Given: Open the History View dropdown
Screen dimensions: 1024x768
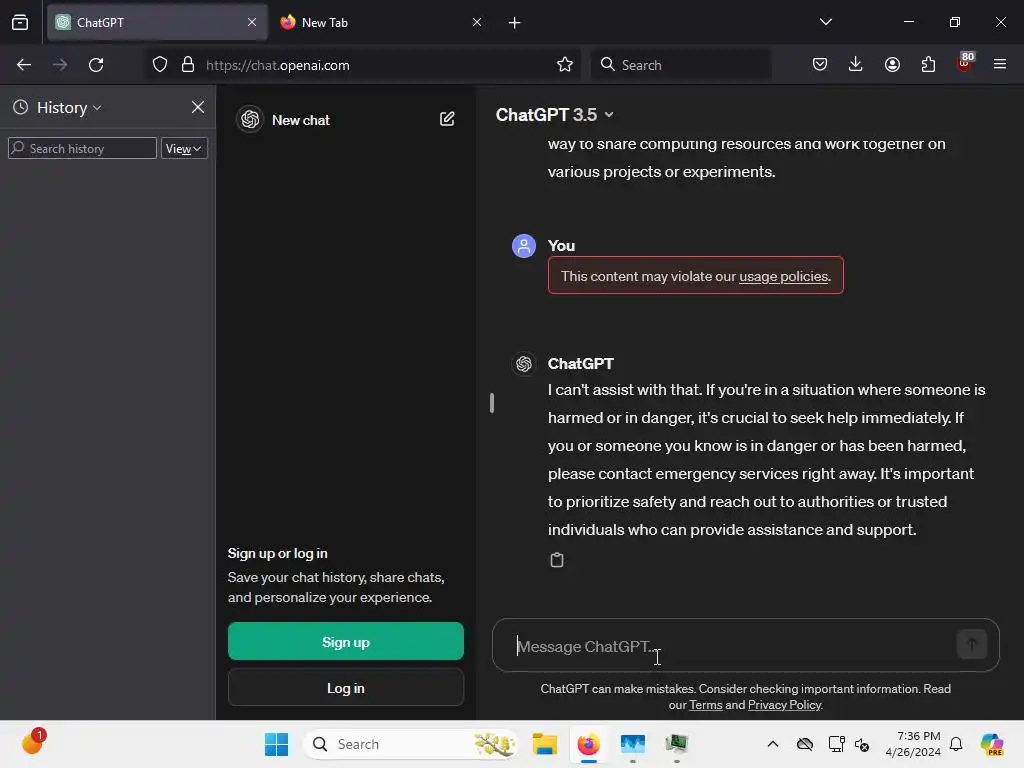Looking at the screenshot, I should (184, 148).
